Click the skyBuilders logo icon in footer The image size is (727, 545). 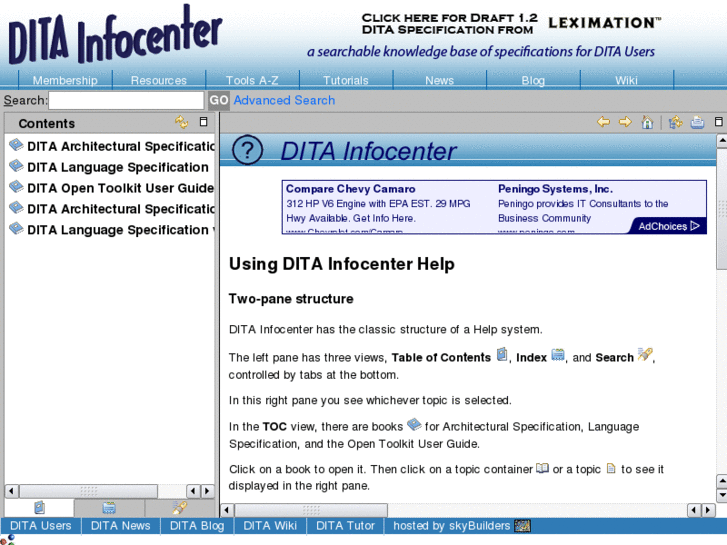[x=523, y=526]
